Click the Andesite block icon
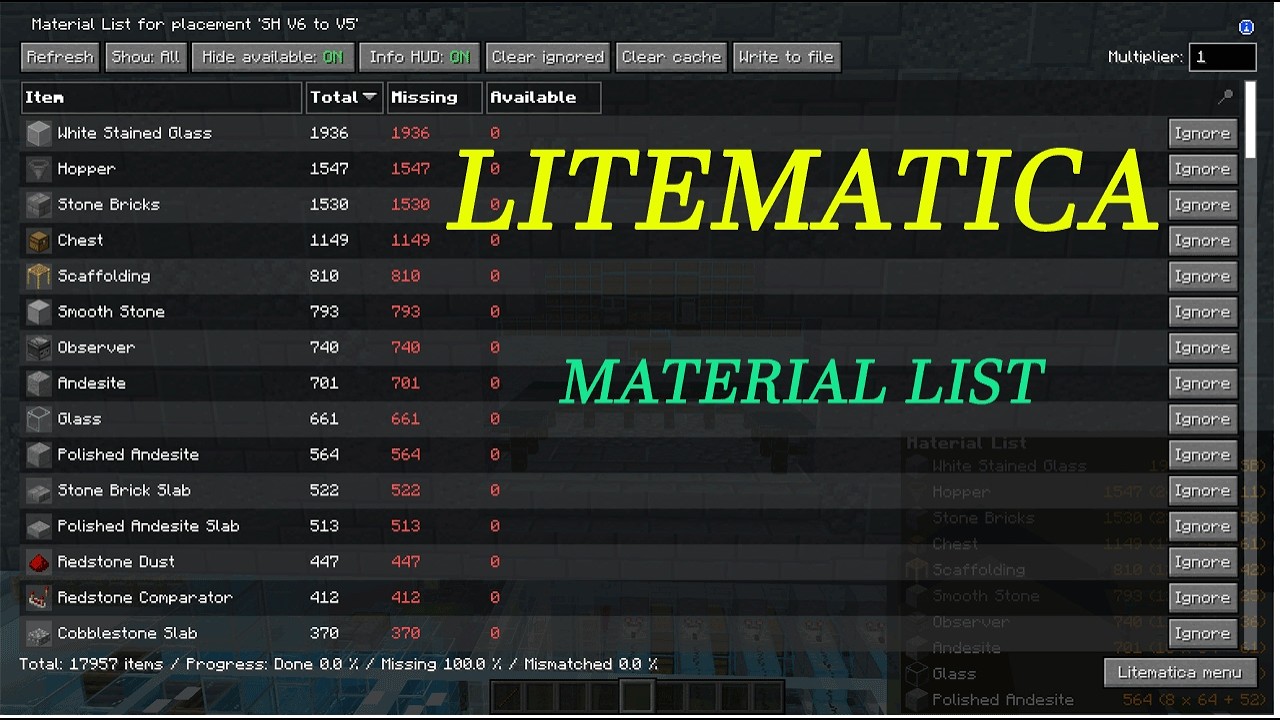Viewport: 1280px width, 720px height. coord(38,384)
